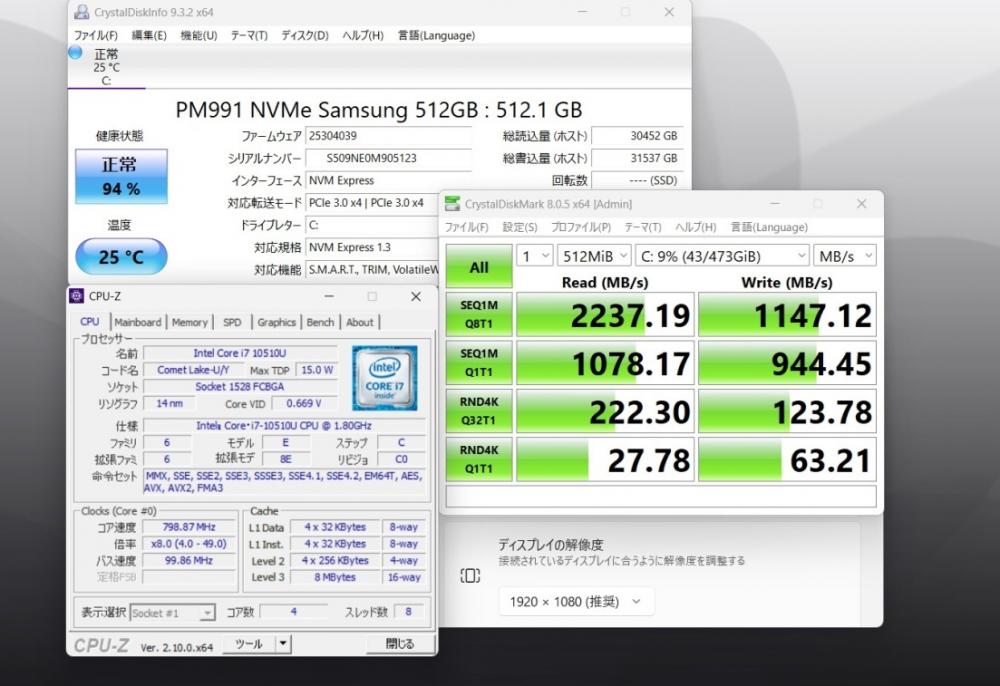
Task: Run all benchmarks with the All button
Action: tap(479, 266)
